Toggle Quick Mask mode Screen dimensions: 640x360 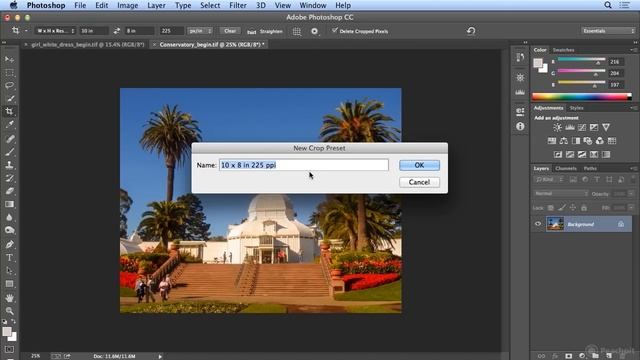[x=9, y=349]
